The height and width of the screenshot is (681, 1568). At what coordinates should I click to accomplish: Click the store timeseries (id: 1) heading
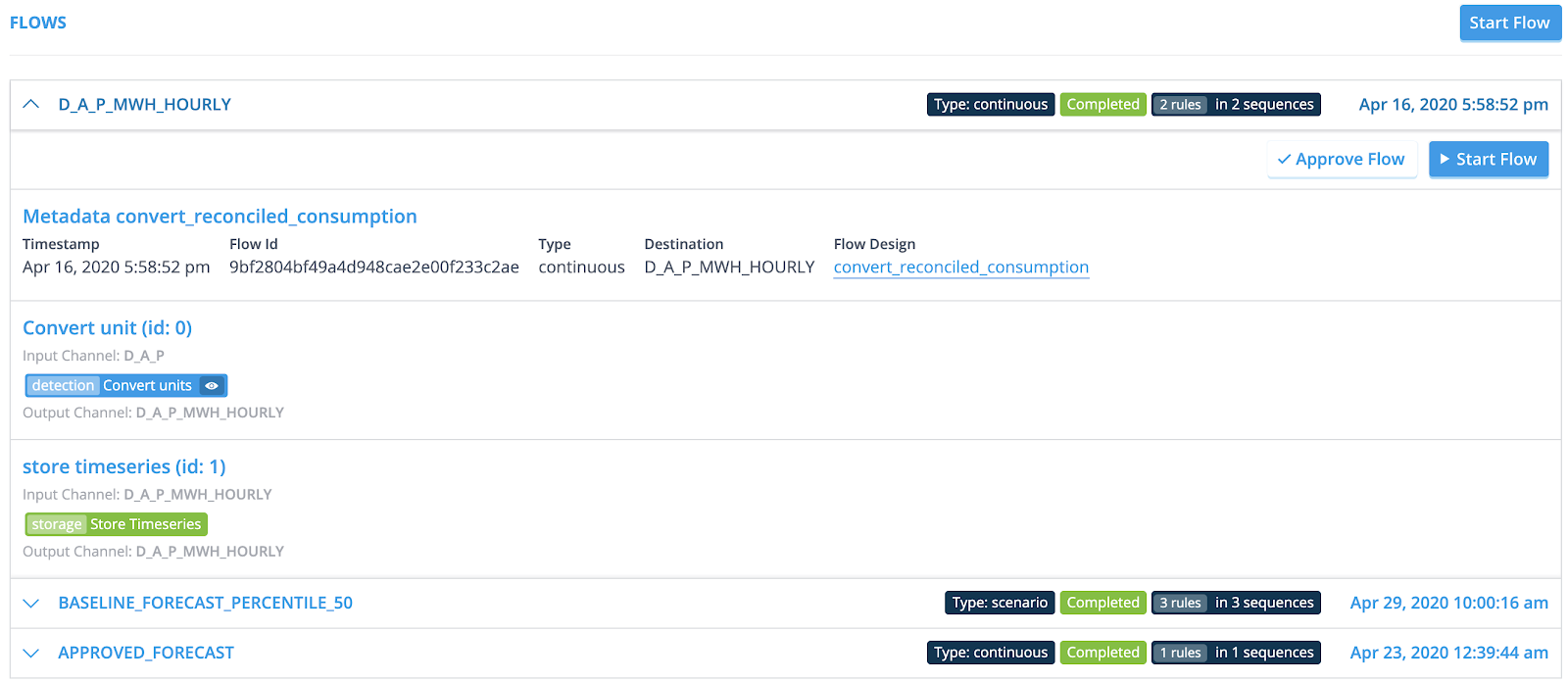[x=123, y=466]
